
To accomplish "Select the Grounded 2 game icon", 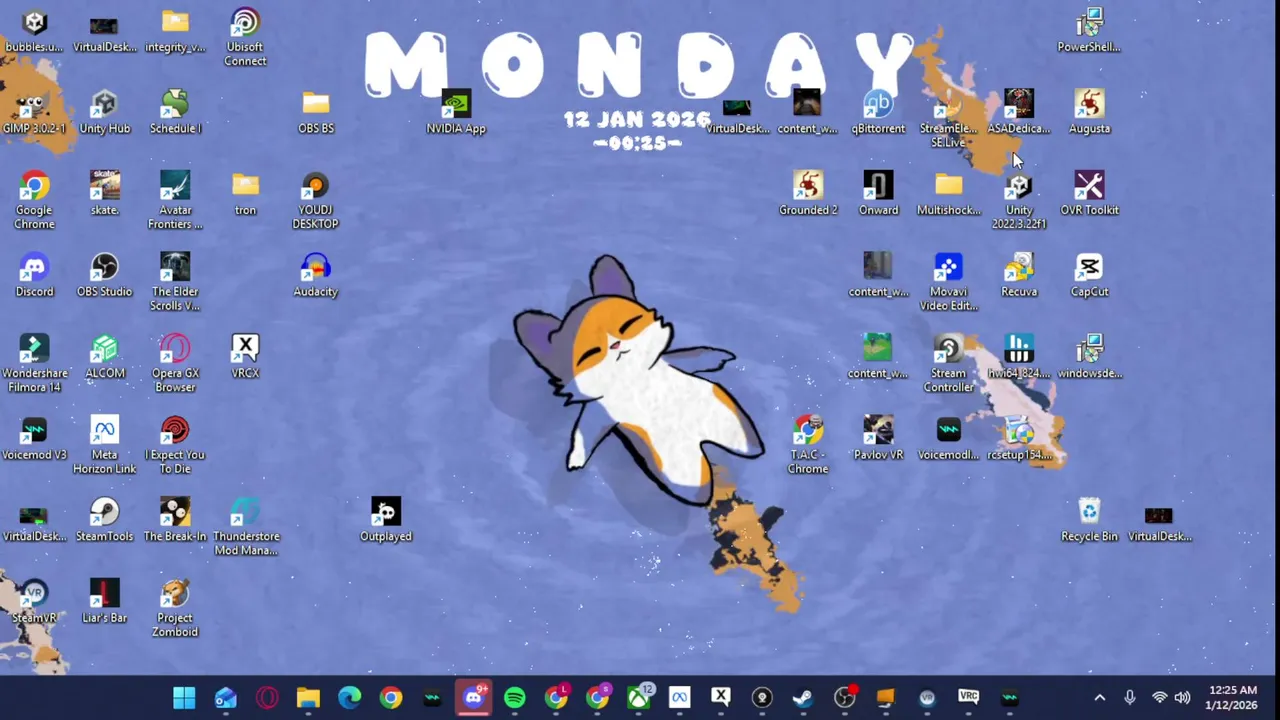I will 808,193.
